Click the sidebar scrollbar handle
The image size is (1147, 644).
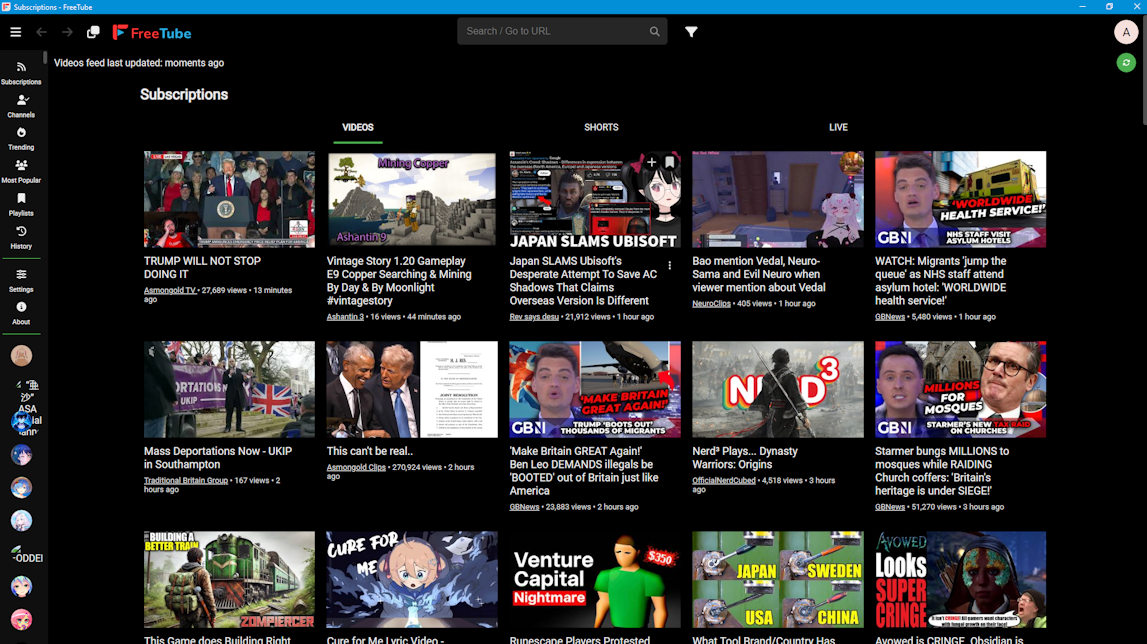(x=45, y=56)
